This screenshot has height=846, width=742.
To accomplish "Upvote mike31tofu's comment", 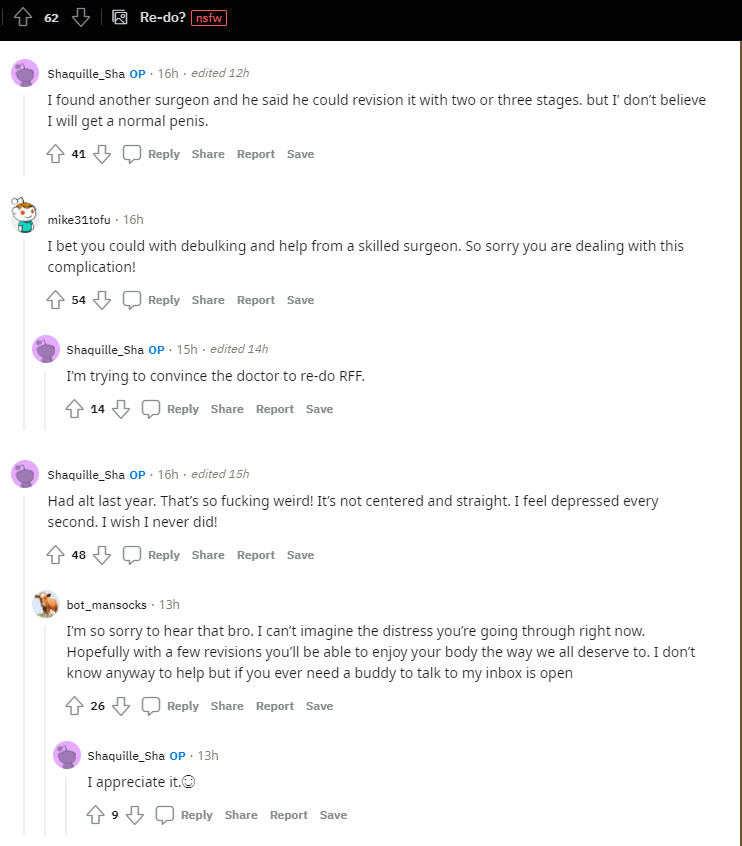I will pyautogui.click(x=56, y=300).
